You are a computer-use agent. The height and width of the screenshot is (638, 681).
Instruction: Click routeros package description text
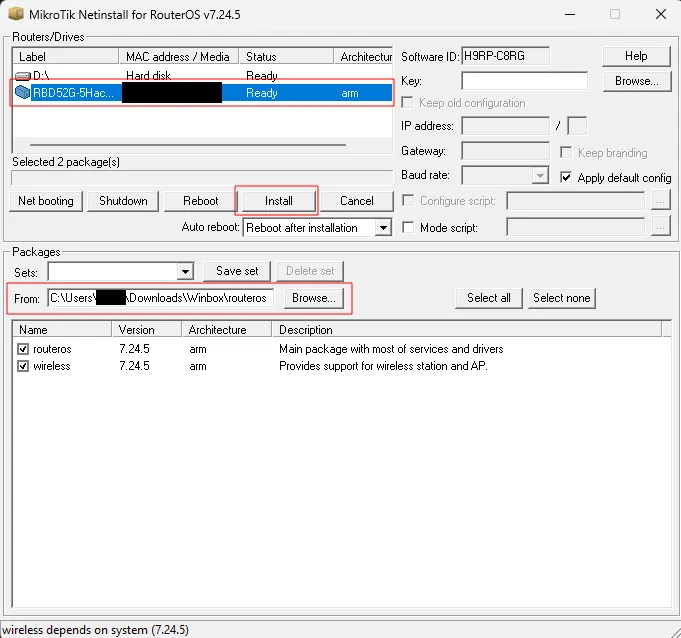391,349
